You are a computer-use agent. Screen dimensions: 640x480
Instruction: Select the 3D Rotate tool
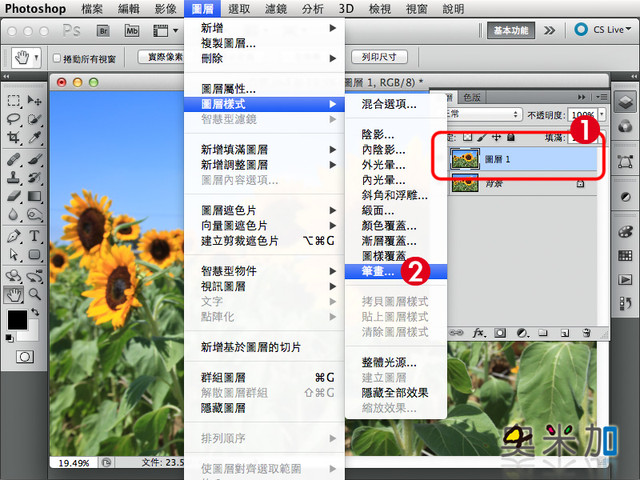pos(13,276)
